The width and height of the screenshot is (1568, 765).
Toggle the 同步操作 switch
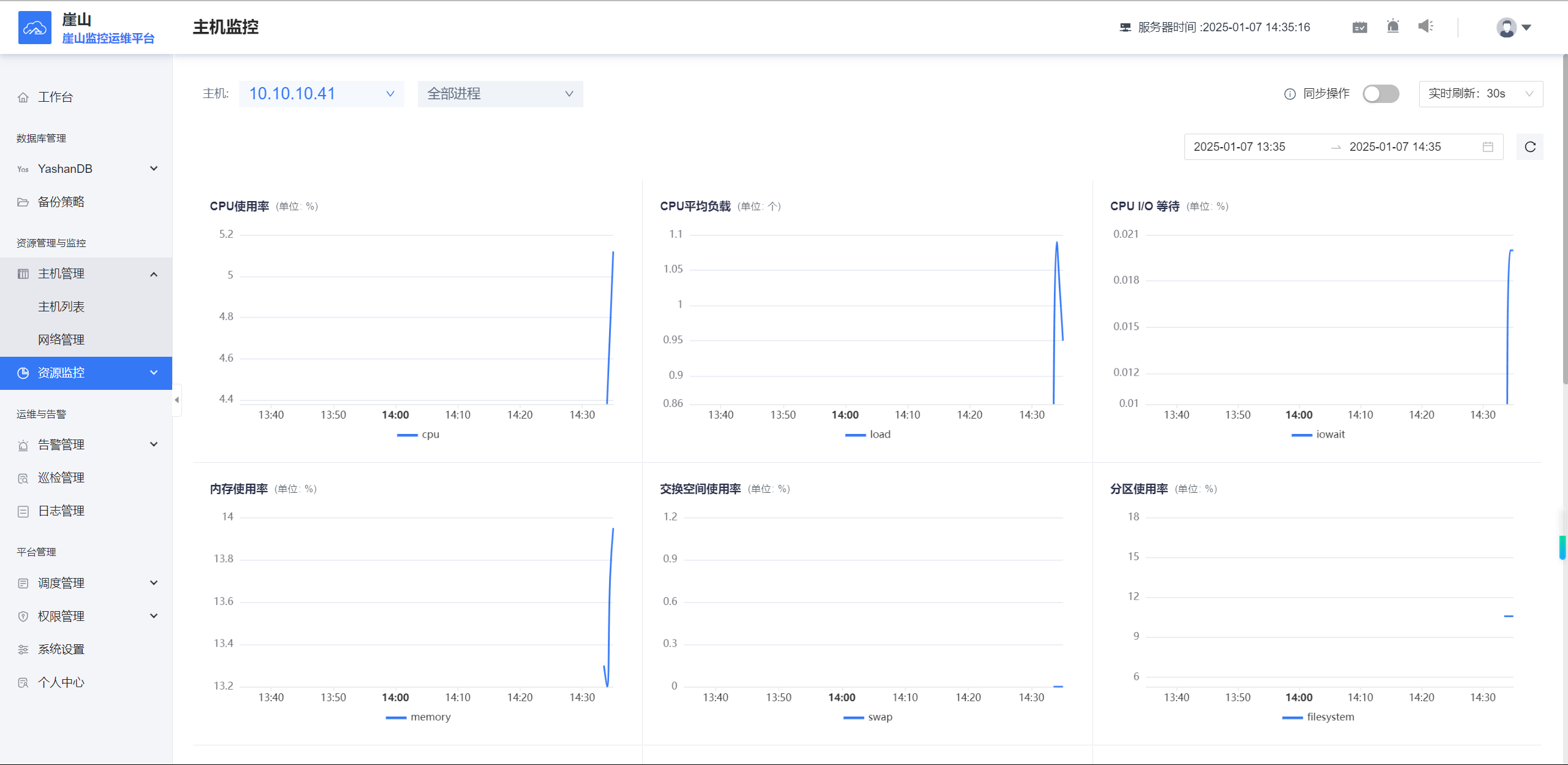pyautogui.click(x=1381, y=94)
